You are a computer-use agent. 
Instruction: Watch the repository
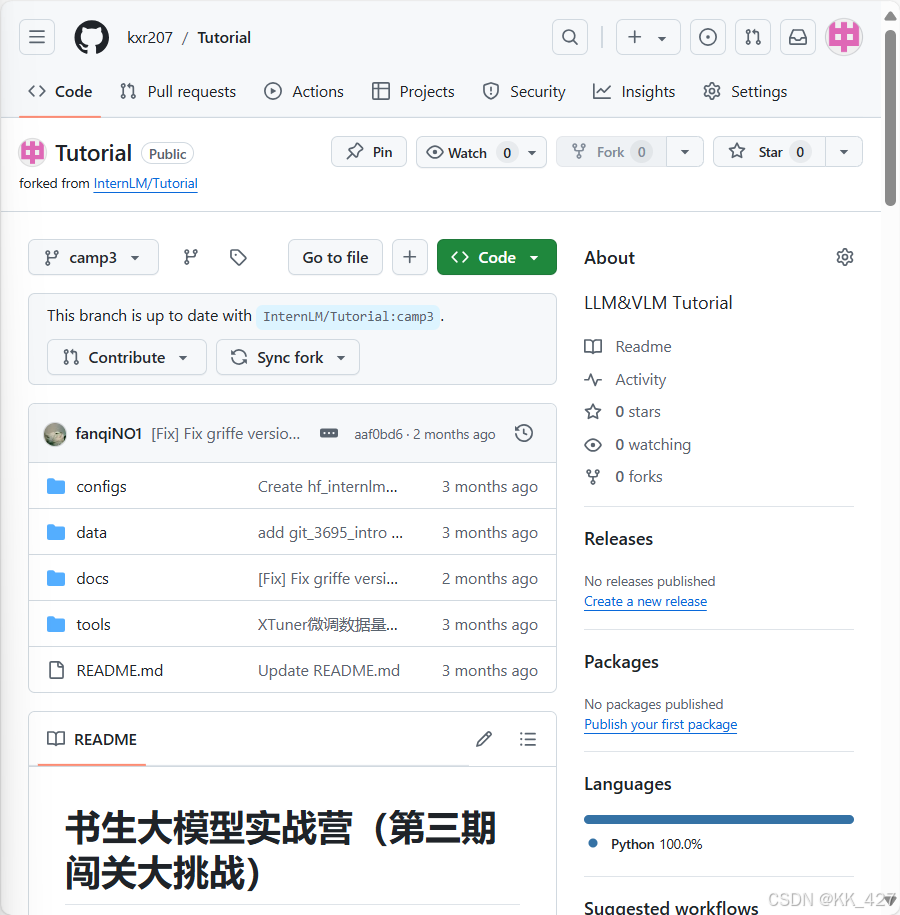481,152
